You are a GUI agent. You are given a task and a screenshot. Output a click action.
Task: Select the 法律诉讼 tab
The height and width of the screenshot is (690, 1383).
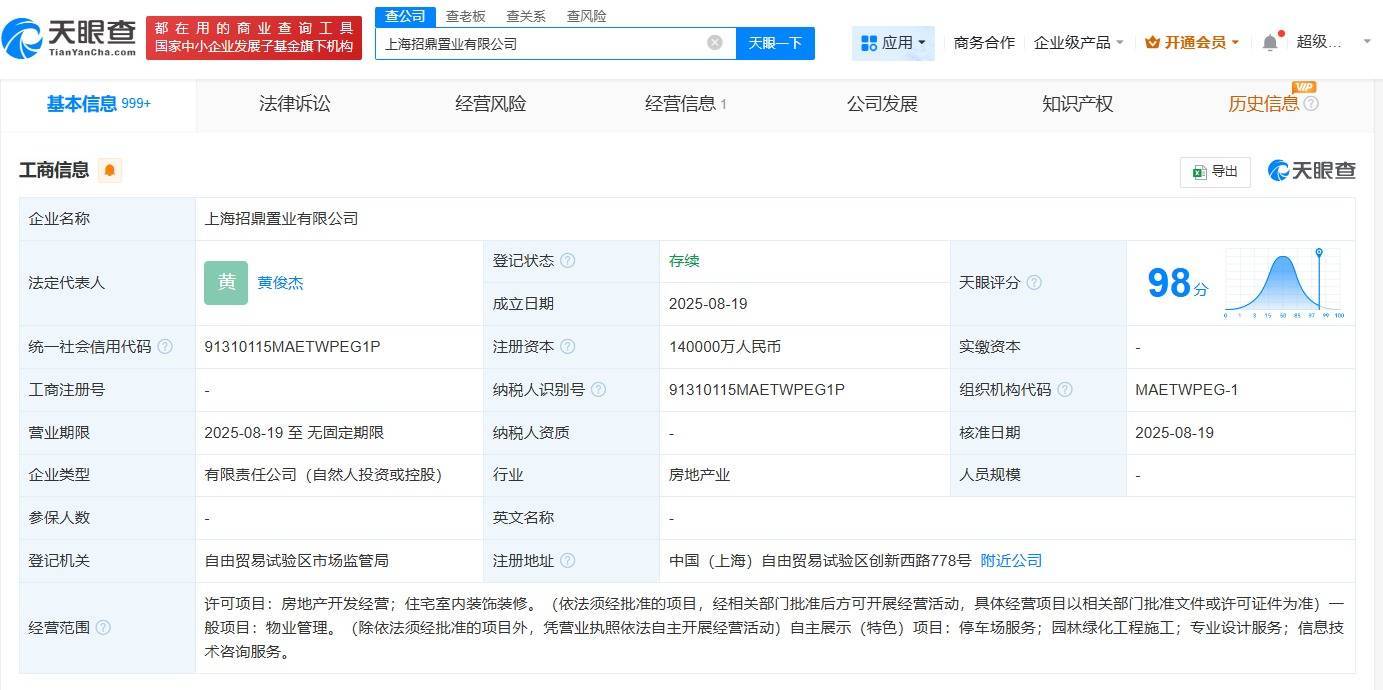[294, 104]
